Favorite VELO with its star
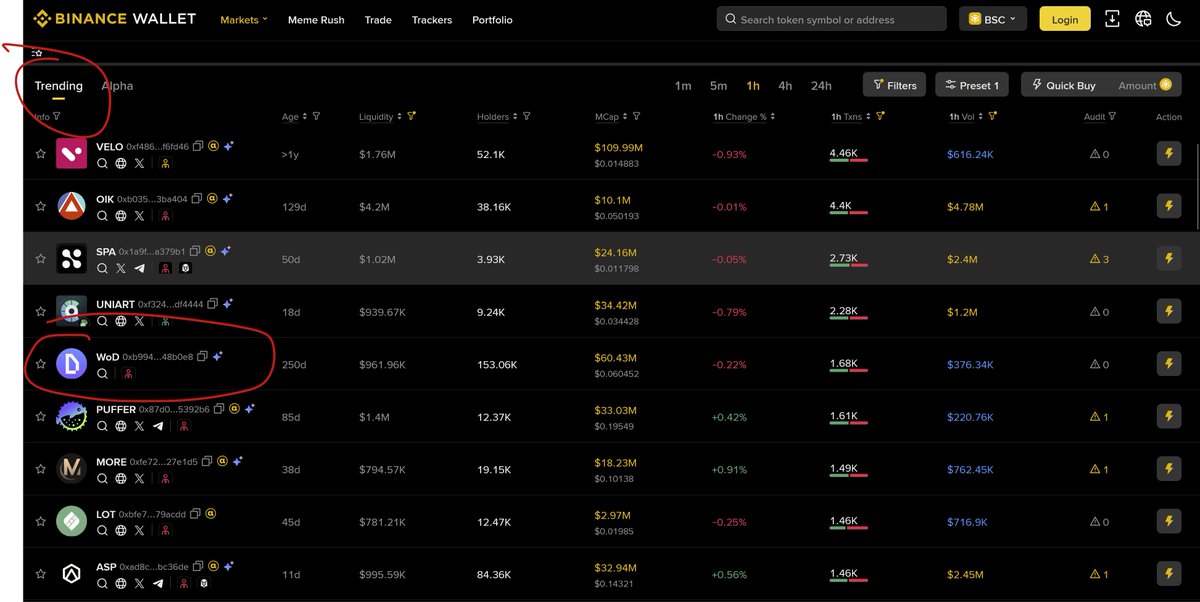The image size is (1200, 602). [x=41, y=154]
